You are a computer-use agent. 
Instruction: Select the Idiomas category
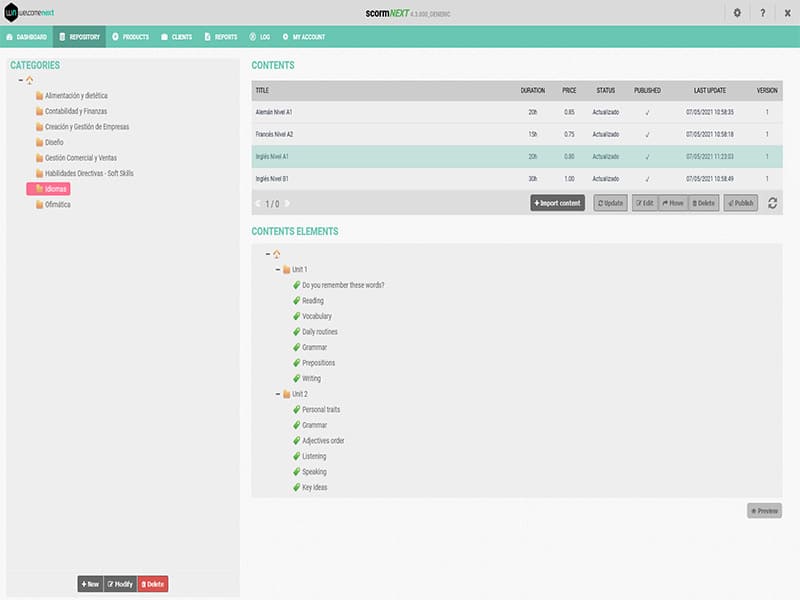48,189
